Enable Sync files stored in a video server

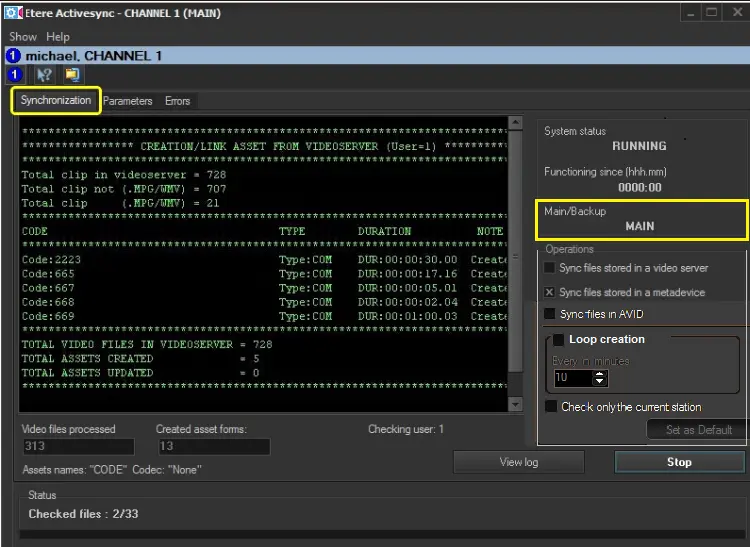[550, 268]
